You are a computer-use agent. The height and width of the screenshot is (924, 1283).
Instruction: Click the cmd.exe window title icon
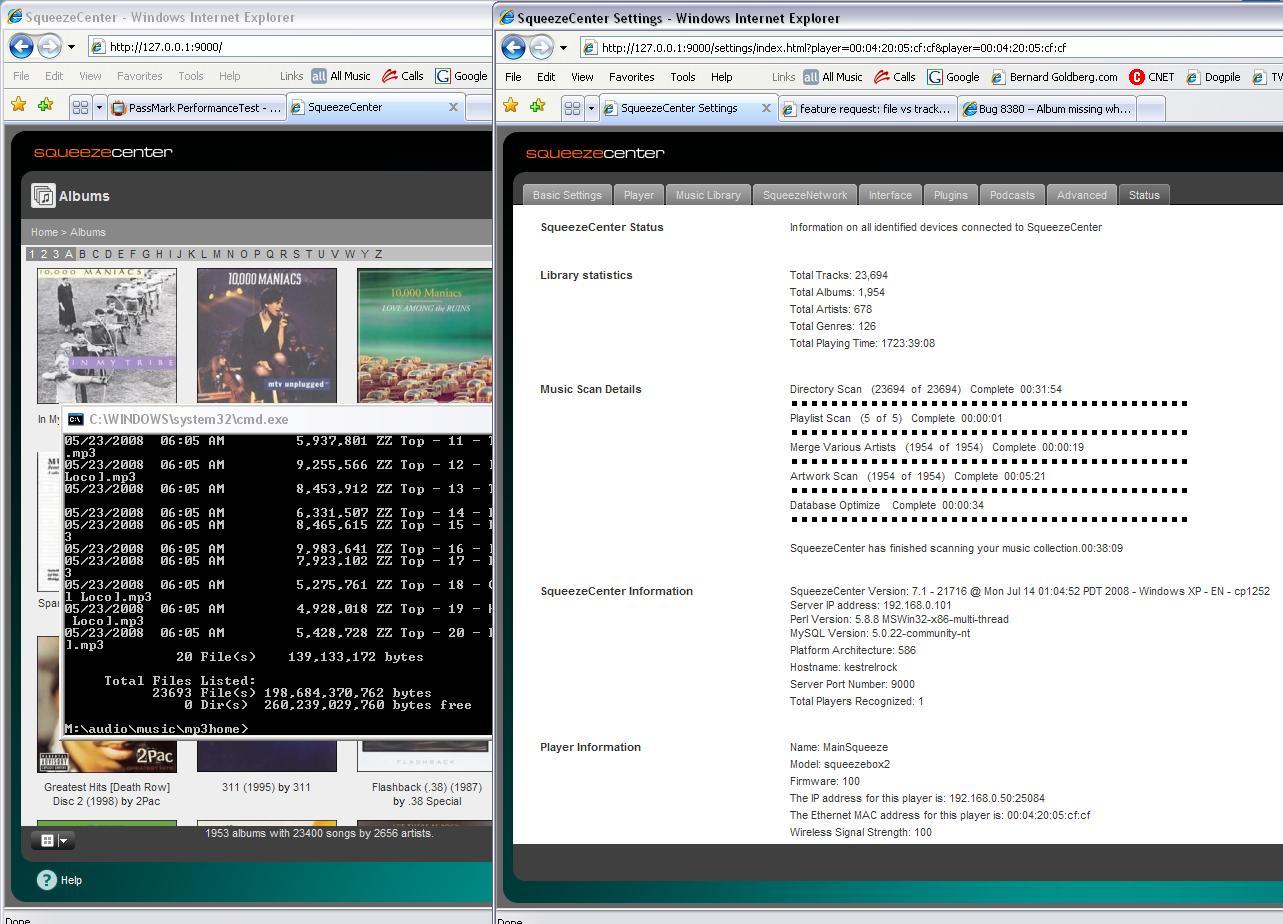(x=76, y=419)
